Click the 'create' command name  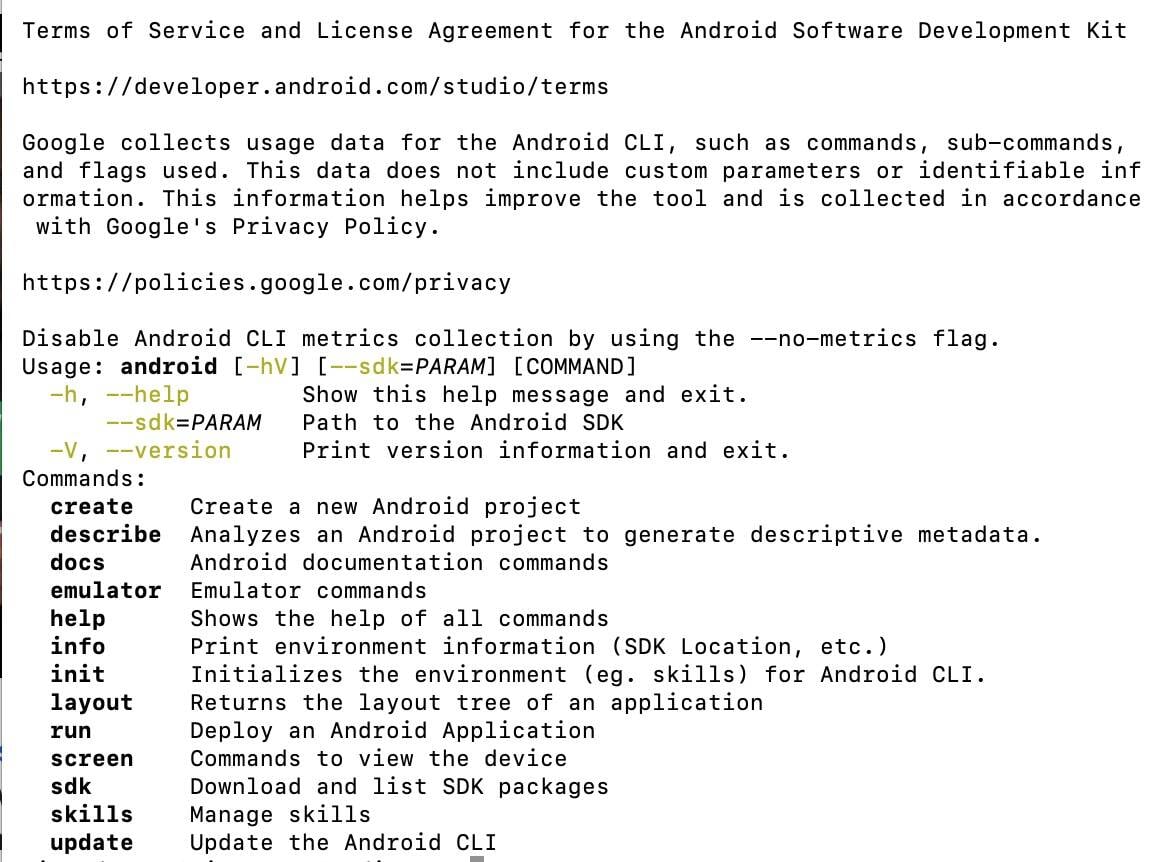pos(91,507)
